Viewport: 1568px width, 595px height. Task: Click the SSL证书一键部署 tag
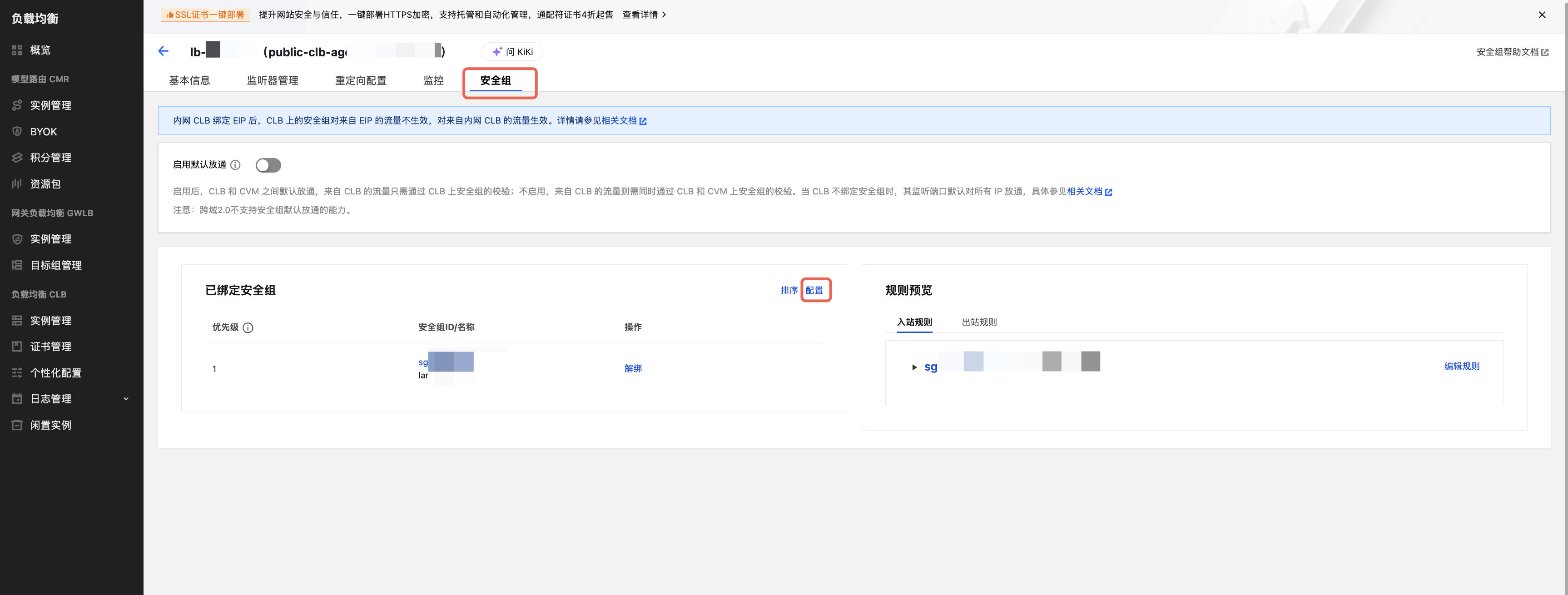coord(205,15)
